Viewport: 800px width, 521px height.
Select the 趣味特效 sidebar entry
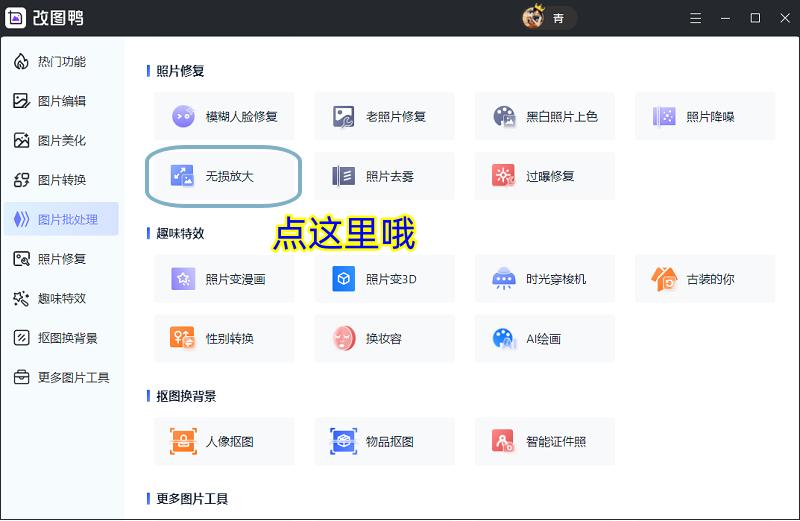point(61,298)
